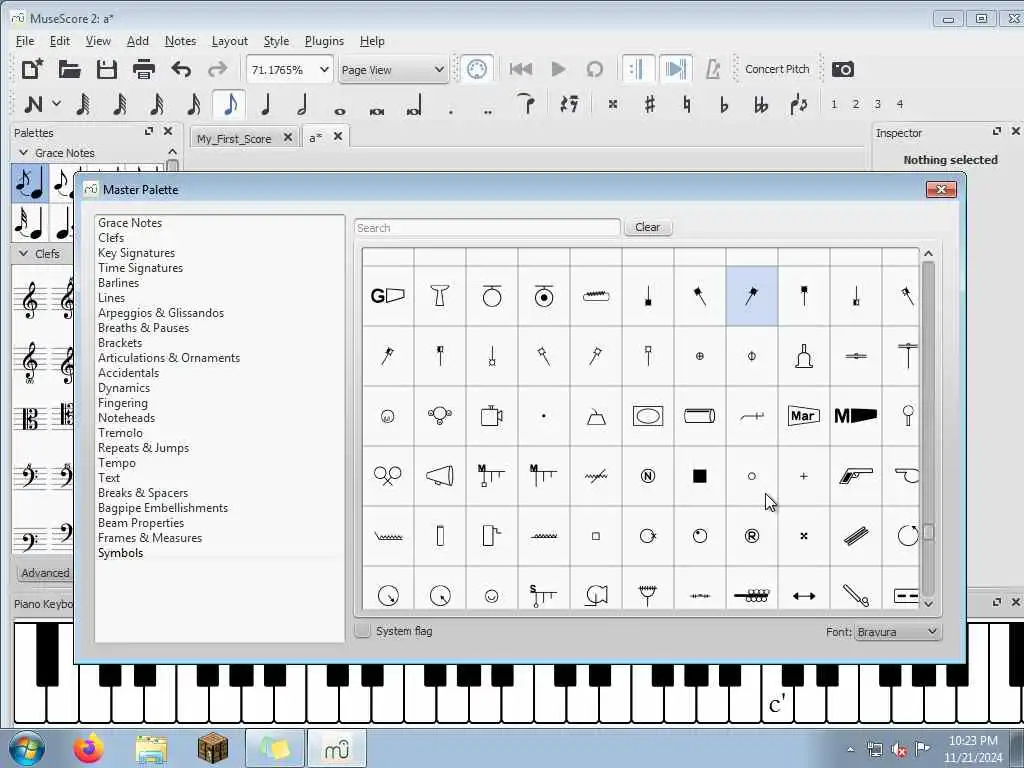
Task: Collapse the Grace Notes palette section
Action: point(24,152)
